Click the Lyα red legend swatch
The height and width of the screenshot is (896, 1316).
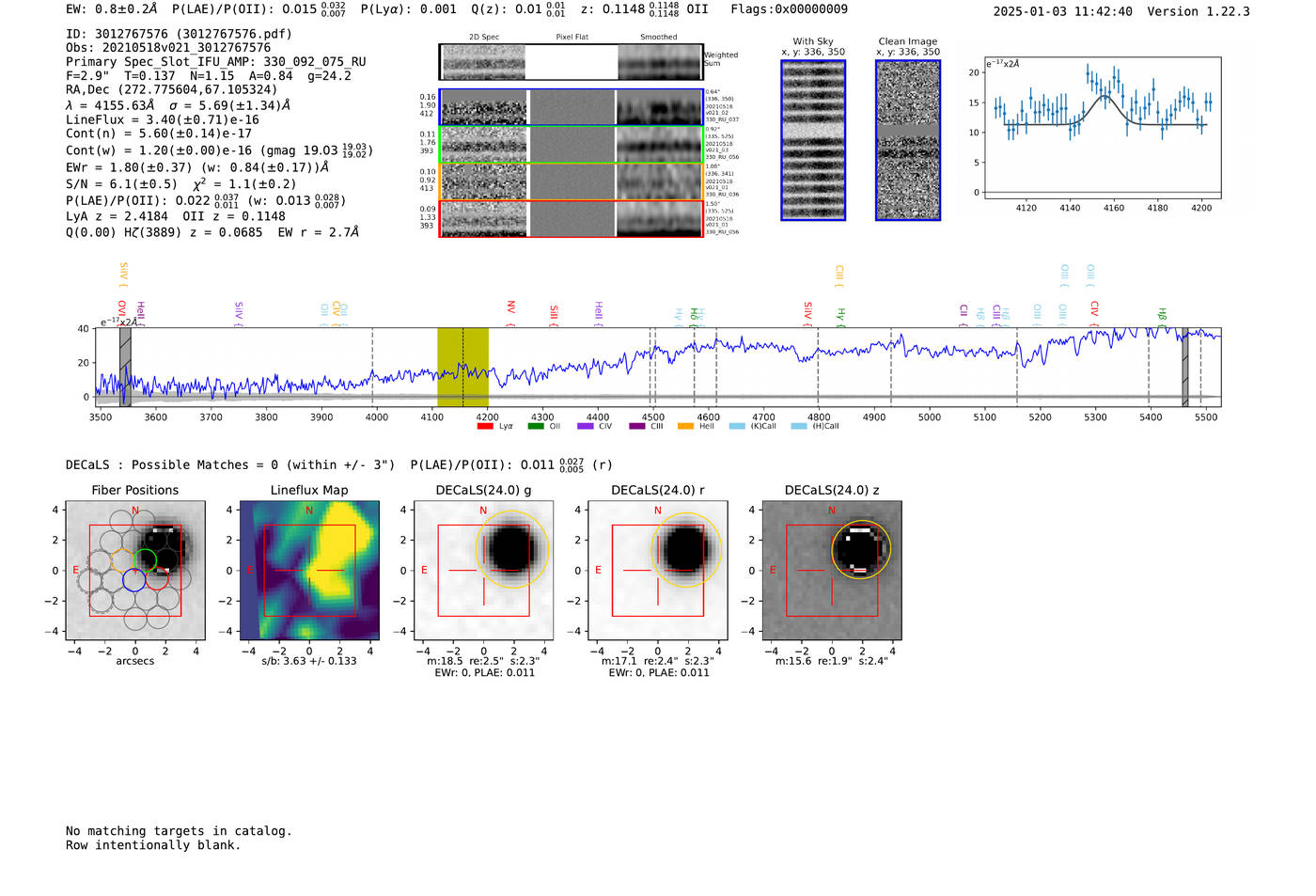click(x=485, y=426)
